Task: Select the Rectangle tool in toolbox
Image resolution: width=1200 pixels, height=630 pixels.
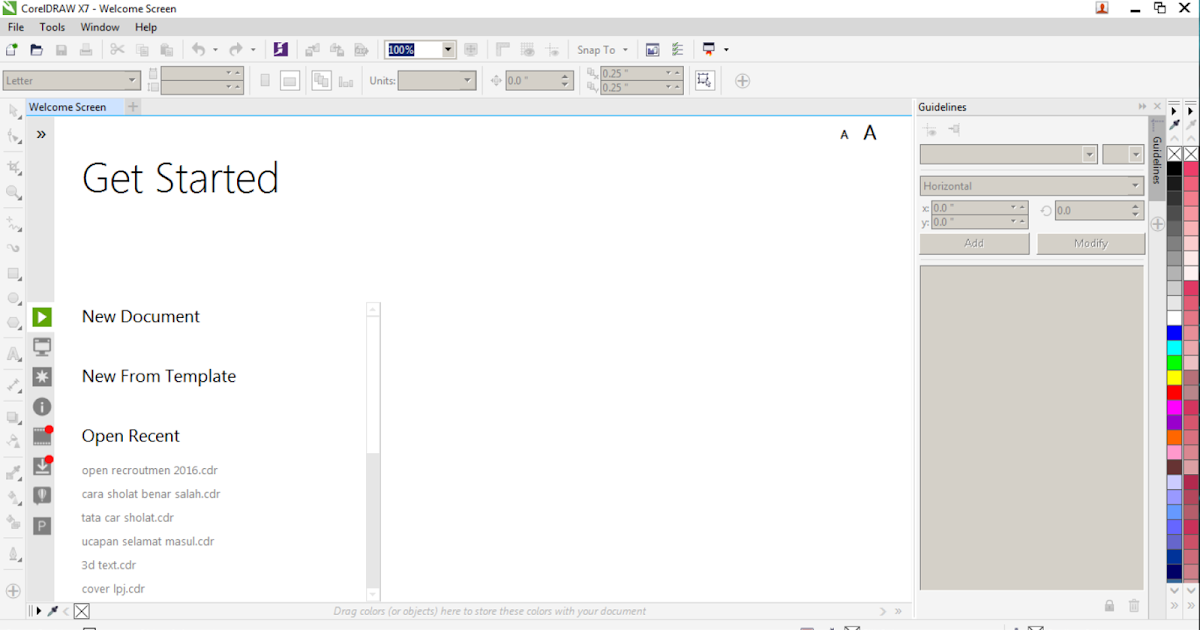Action: [x=14, y=273]
